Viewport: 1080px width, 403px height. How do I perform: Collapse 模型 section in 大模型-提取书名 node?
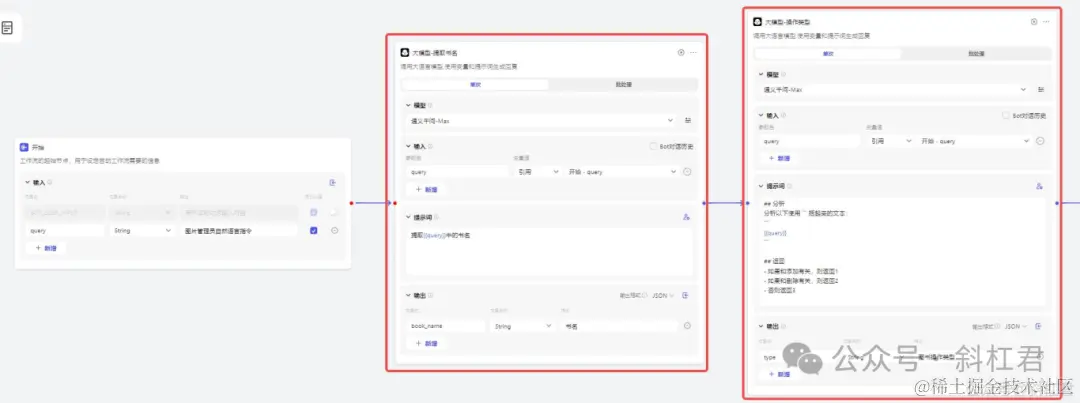[408, 105]
